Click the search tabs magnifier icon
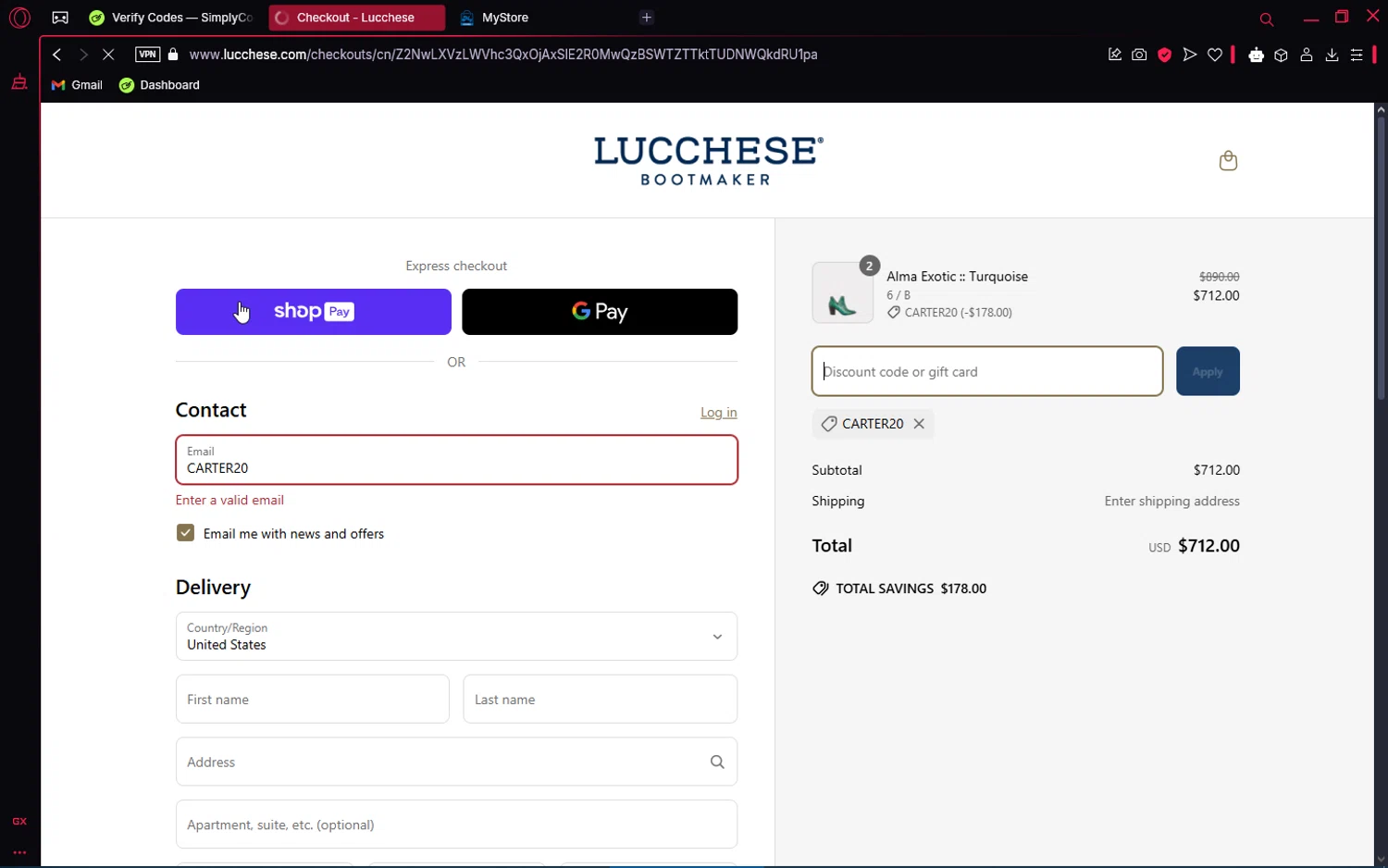Viewport: 1388px width, 868px height. point(1267,19)
